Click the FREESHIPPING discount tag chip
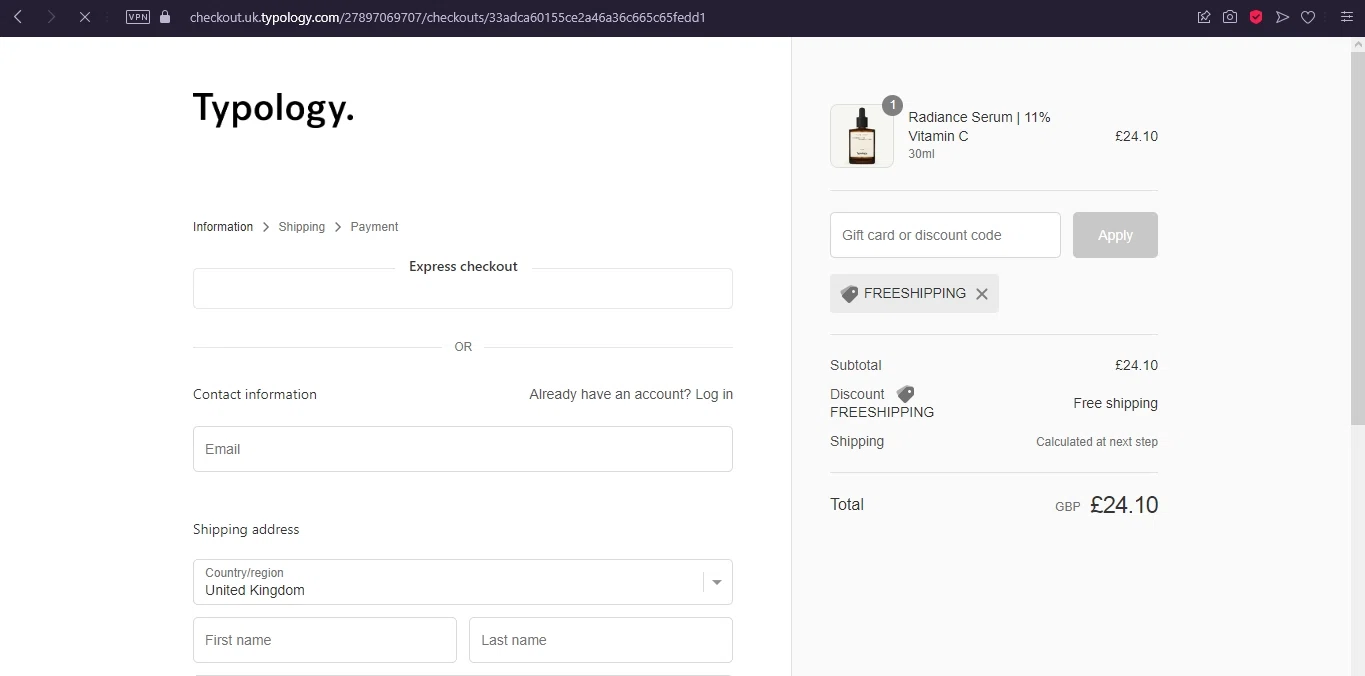 [x=914, y=294]
